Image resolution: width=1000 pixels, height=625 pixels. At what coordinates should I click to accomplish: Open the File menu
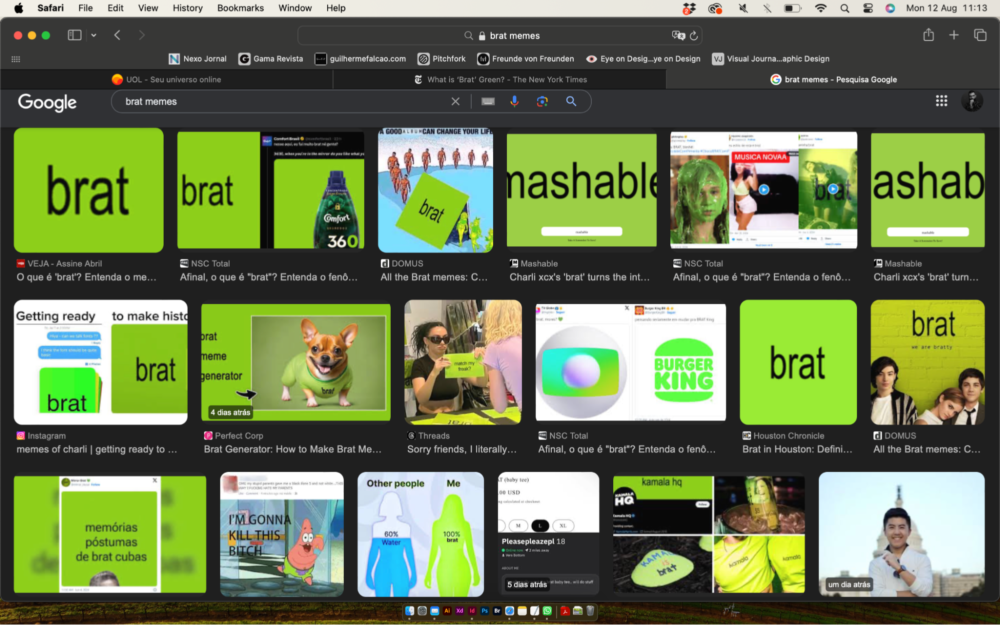point(85,8)
